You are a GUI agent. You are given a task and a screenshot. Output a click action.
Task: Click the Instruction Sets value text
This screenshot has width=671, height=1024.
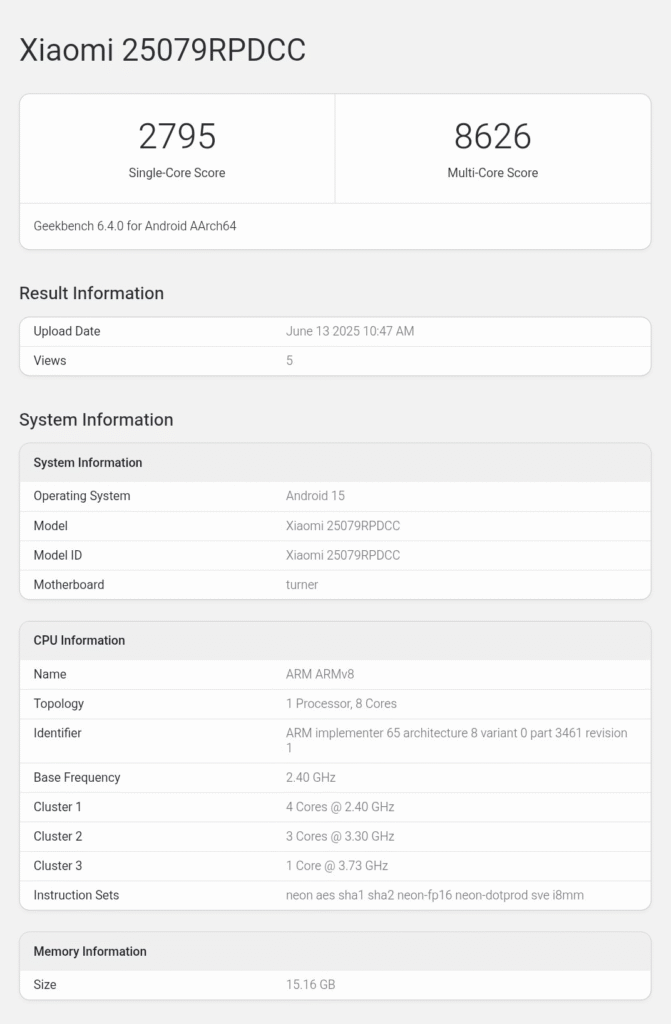coord(434,895)
